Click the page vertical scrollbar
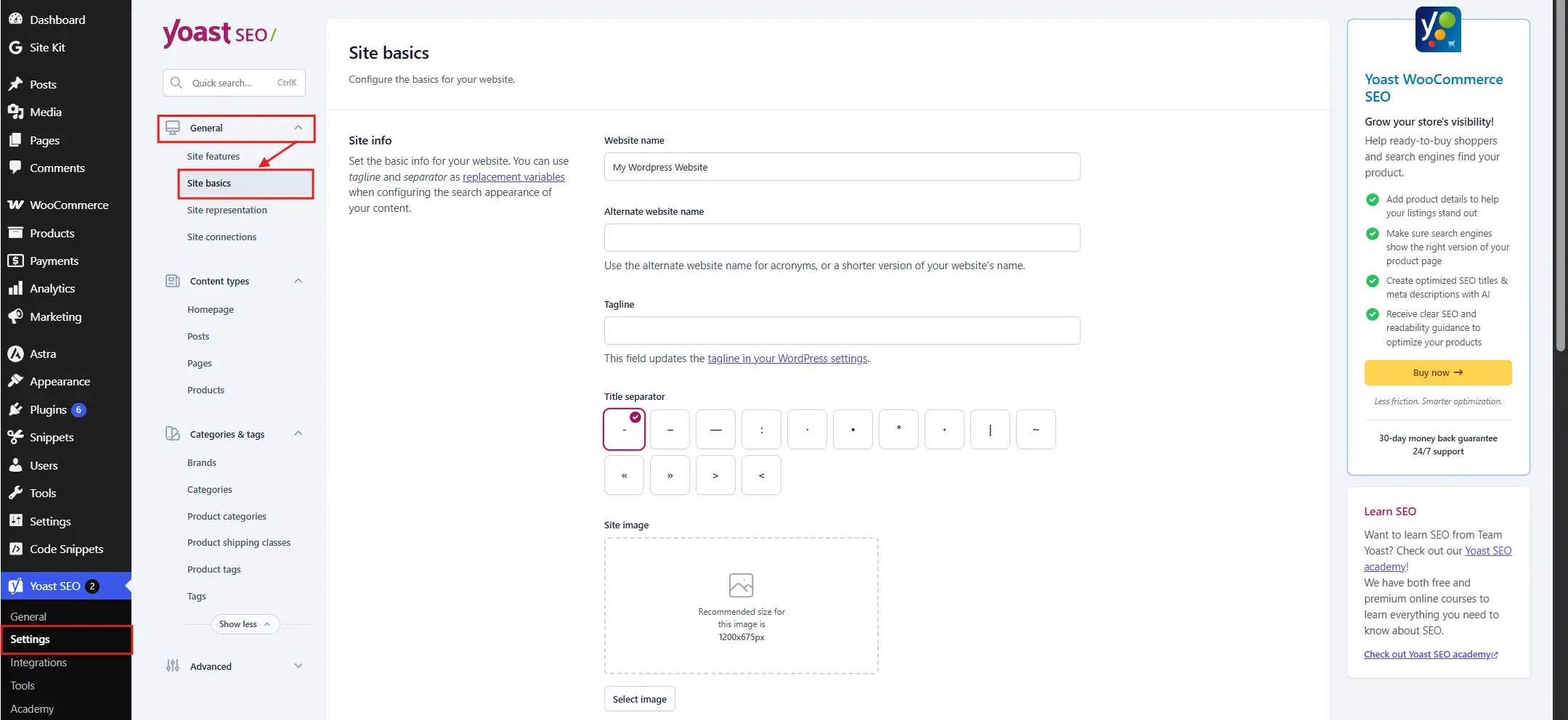Image resolution: width=1568 pixels, height=720 pixels. pos(1560,176)
